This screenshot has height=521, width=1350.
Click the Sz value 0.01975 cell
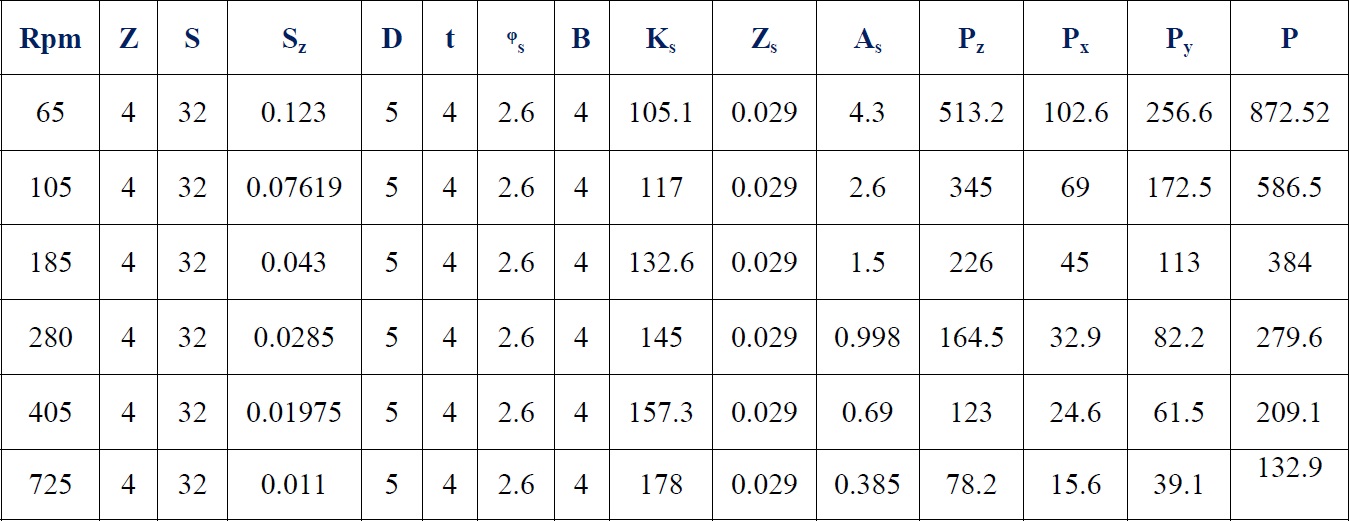coord(294,411)
